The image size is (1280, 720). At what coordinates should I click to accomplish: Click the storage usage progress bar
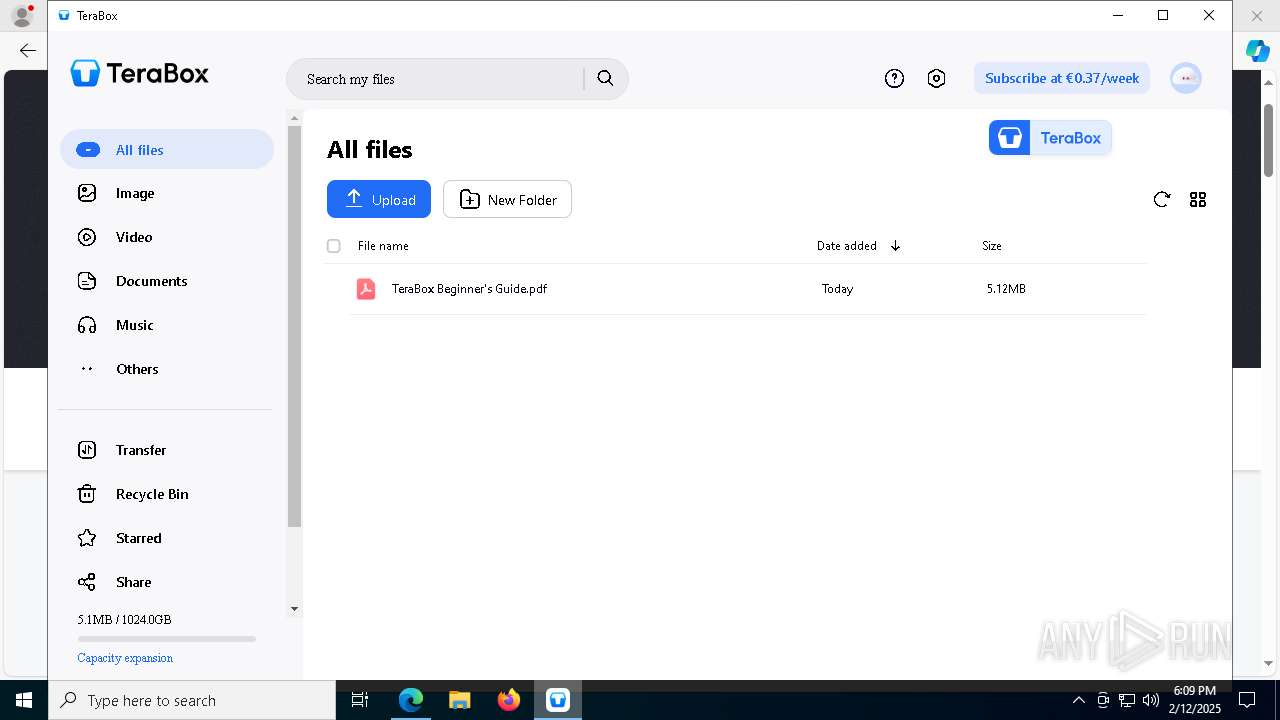pyautogui.click(x=167, y=639)
